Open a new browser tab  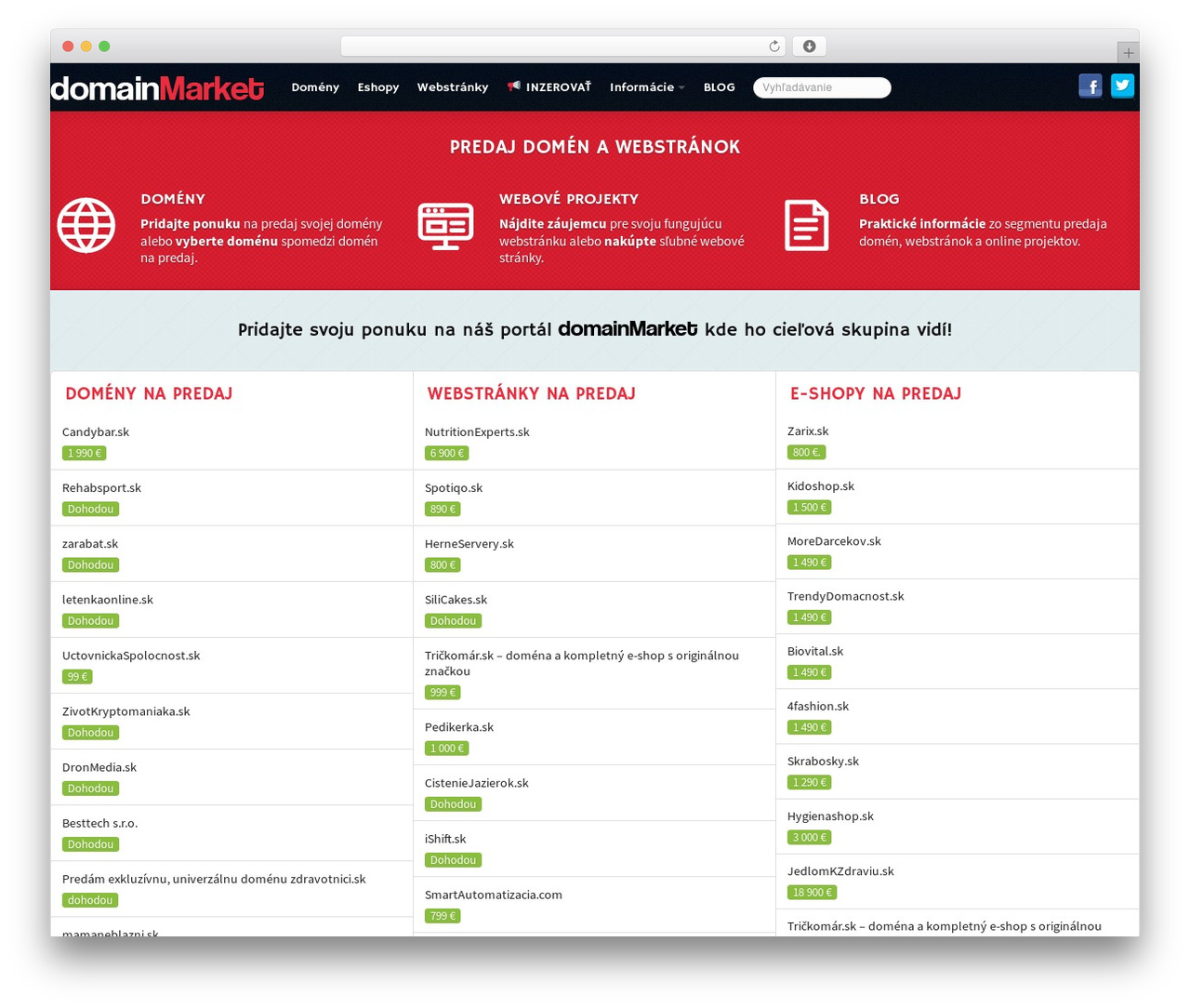pyautogui.click(x=1128, y=53)
